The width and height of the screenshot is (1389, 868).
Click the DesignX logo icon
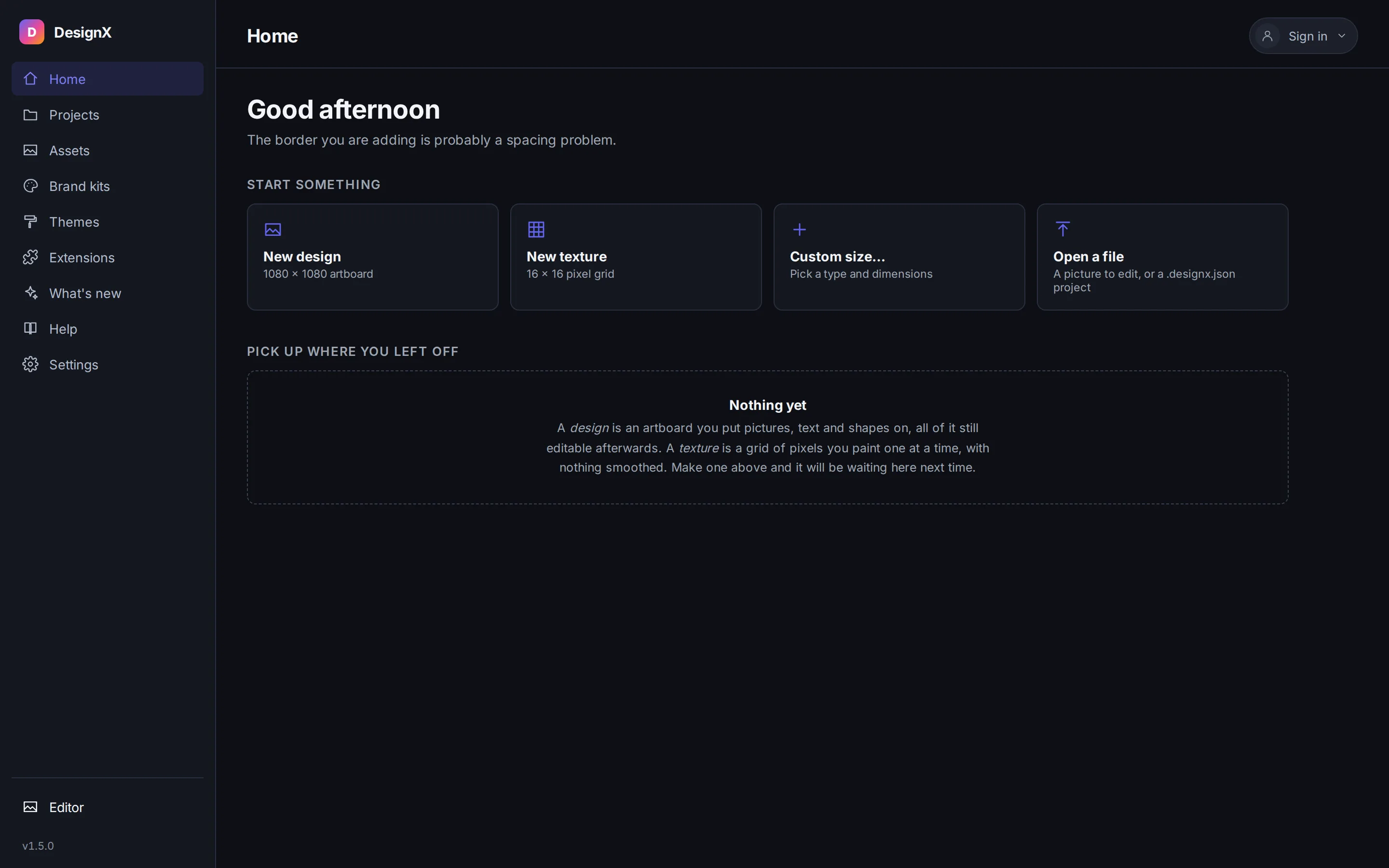pos(31,32)
